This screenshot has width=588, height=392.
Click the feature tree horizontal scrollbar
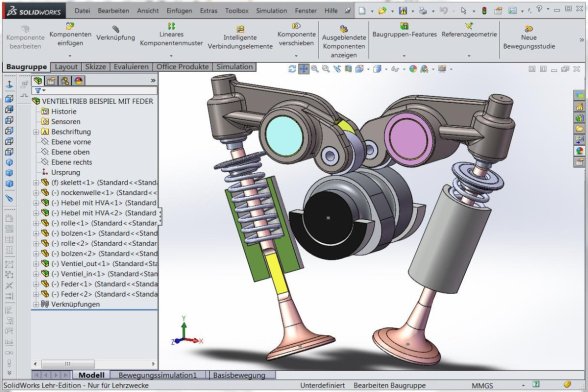pos(68,363)
